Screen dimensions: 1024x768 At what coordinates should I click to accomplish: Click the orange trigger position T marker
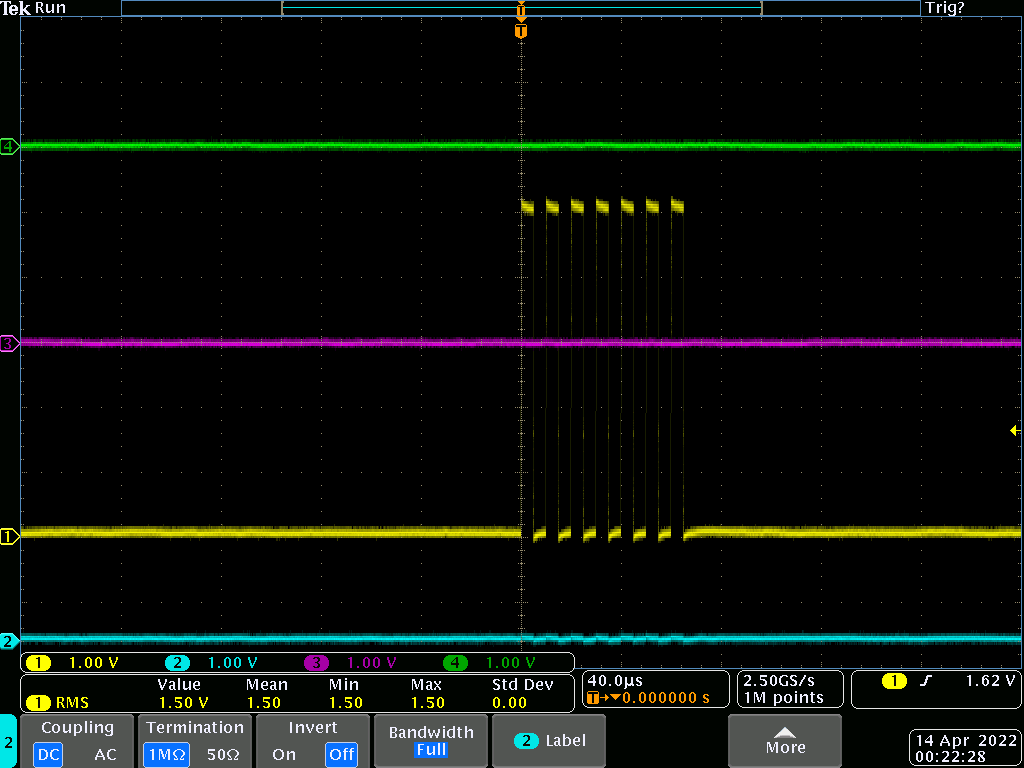tap(520, 31)
